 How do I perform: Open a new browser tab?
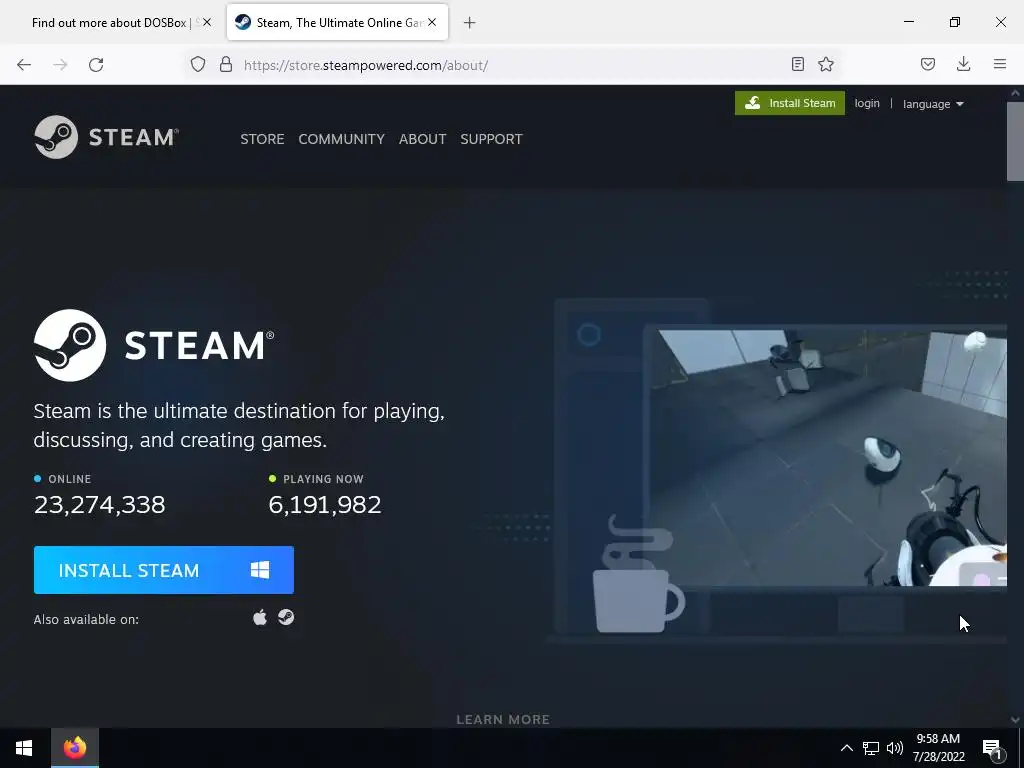pos(470,23)
